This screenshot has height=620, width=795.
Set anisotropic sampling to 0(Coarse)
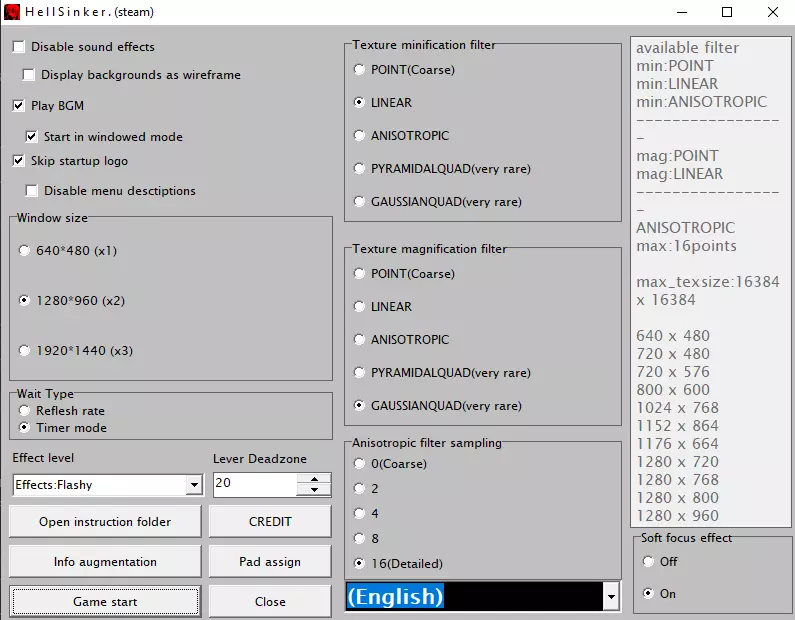coord(359,463)
